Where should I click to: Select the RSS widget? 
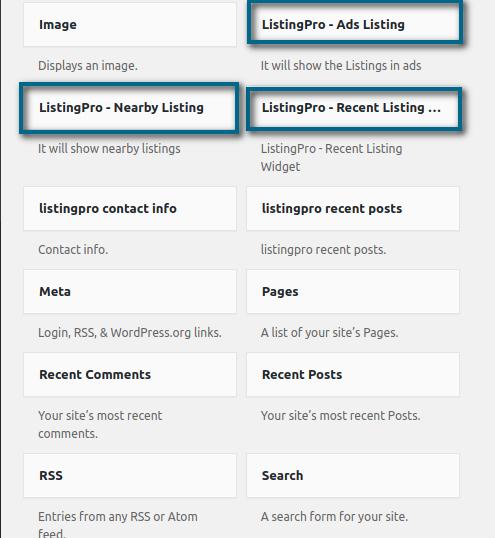point(130,476)
